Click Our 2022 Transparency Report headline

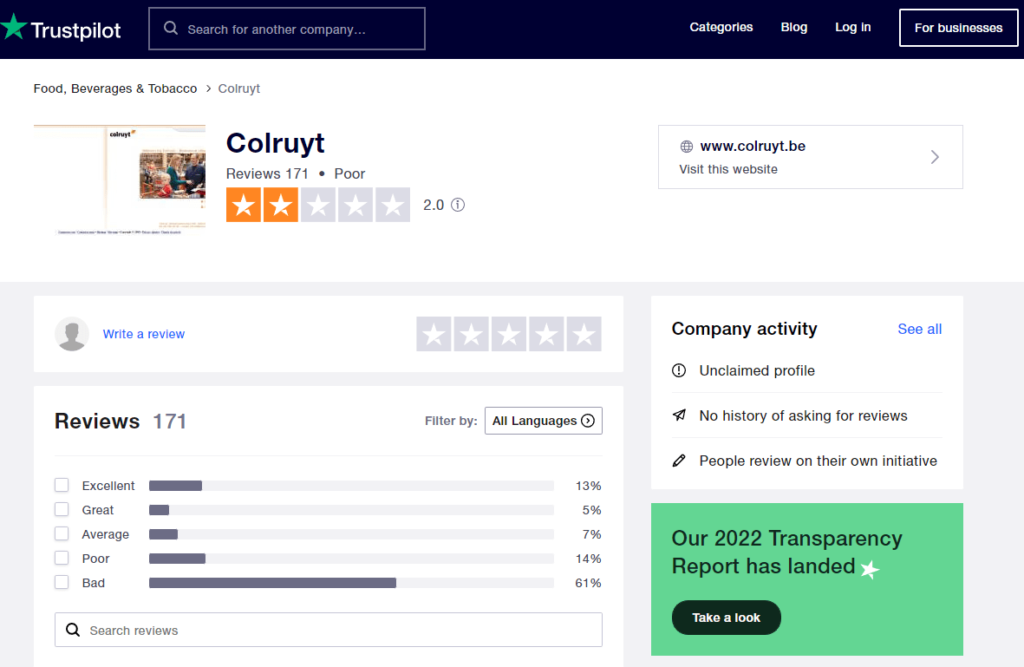coord(787,552)
